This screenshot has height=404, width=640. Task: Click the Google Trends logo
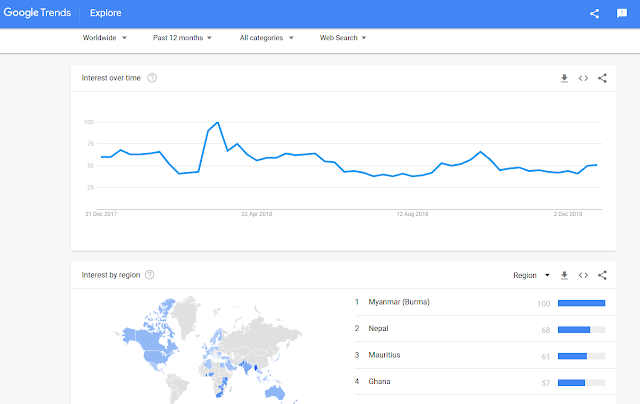click(37, 13)
